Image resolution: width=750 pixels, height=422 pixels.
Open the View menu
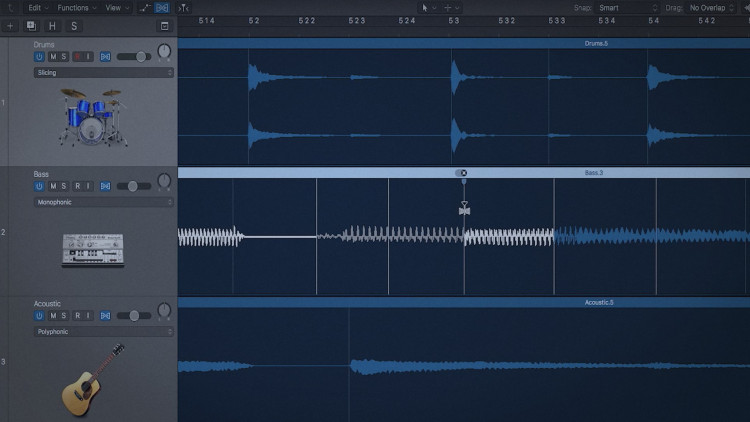click(x=117, y=8)
